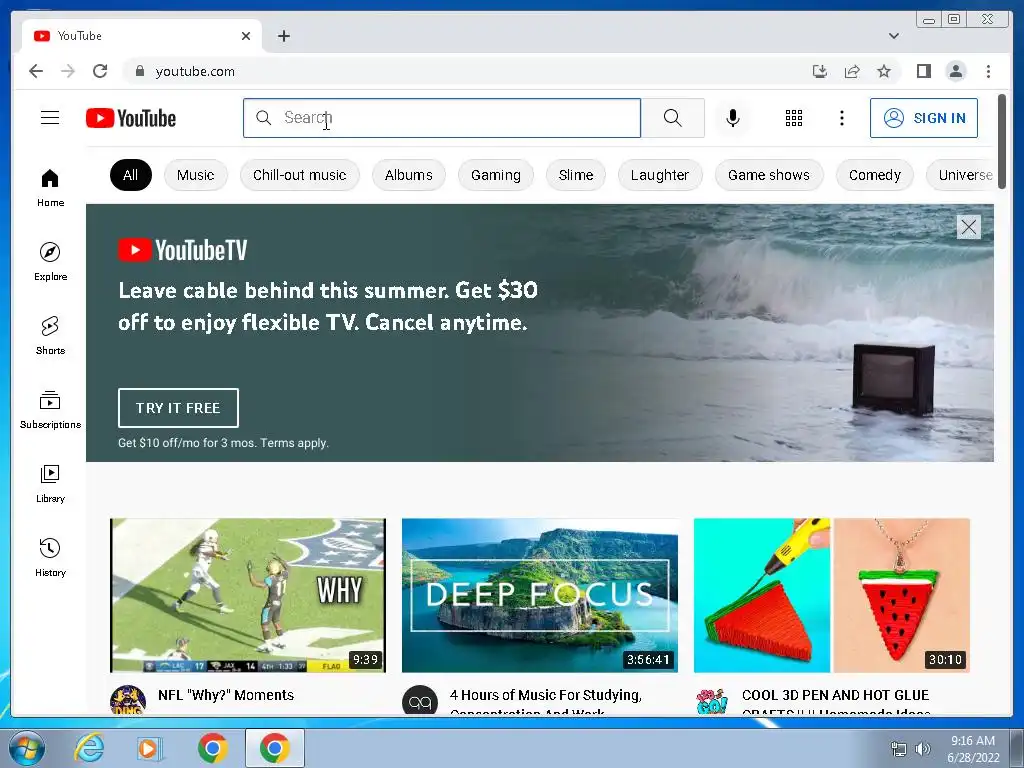1024x768 pixels.
Task: View site information lock icon
Action: [x=139, y=71]
